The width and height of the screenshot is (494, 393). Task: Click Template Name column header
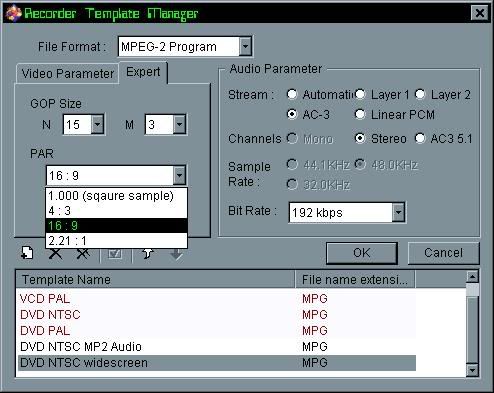pos(155,279)
